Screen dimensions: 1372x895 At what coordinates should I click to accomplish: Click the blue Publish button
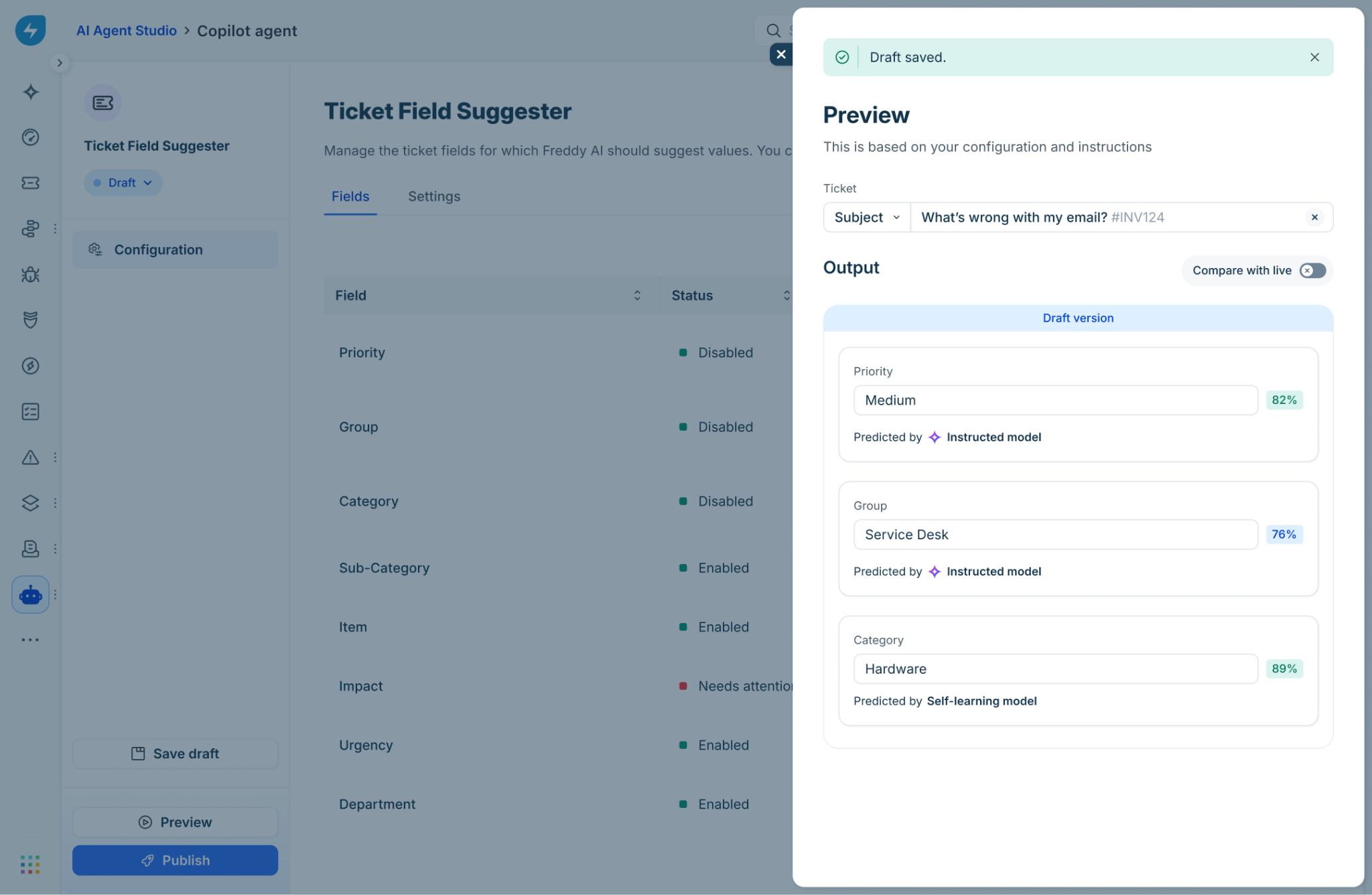point(175,860)
